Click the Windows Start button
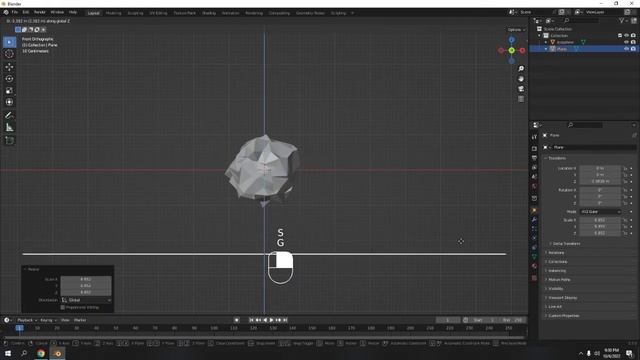This screenshot has height=360, width=640. 8,353
